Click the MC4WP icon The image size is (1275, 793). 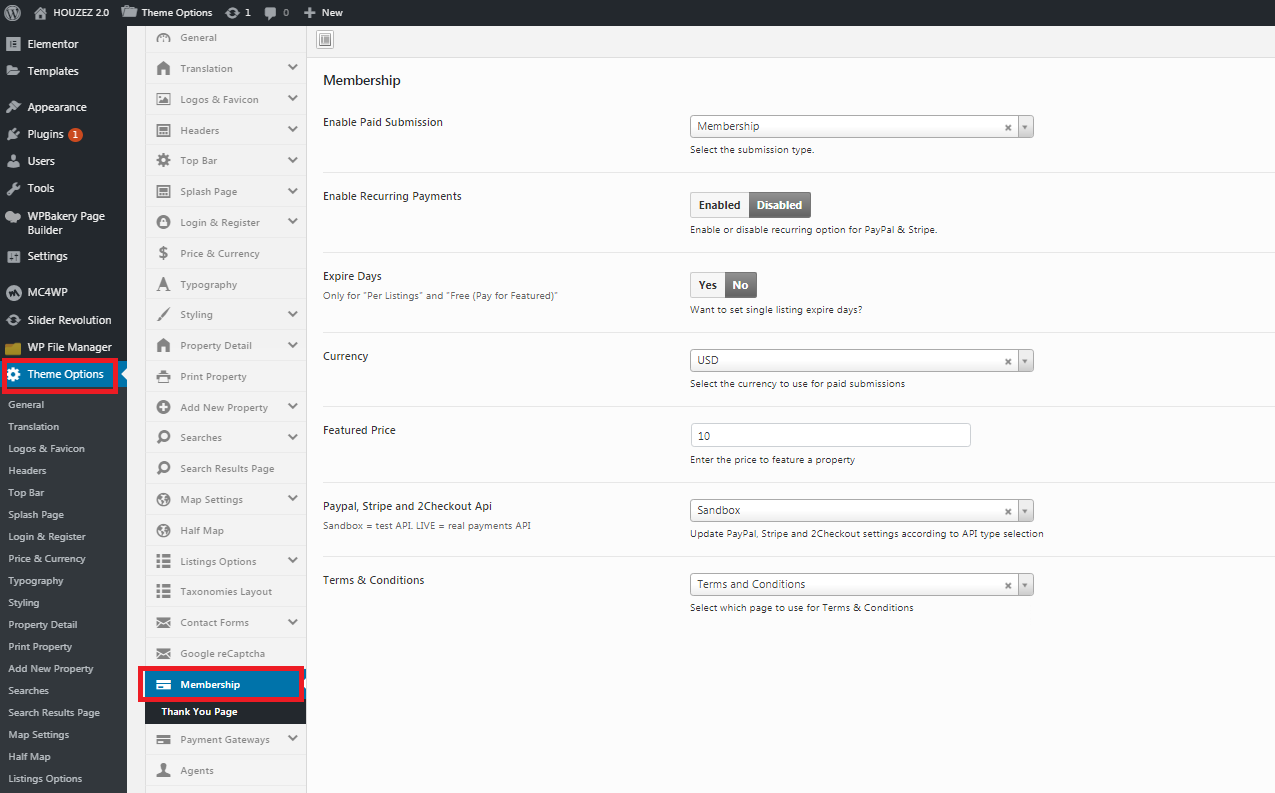point(13,292)
